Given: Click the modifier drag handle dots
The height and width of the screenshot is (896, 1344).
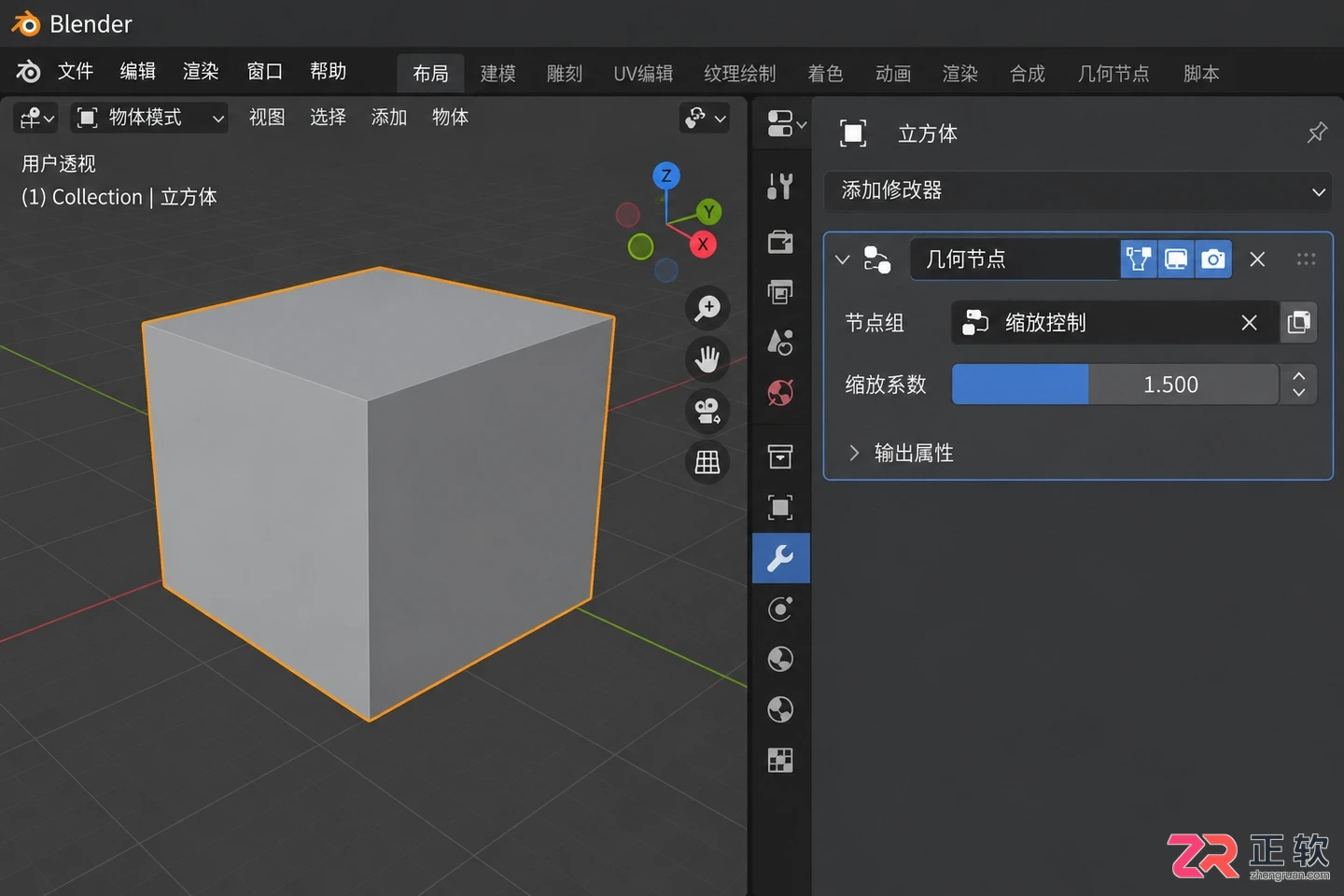Looking at the screenshot, I should (1306, 259).
